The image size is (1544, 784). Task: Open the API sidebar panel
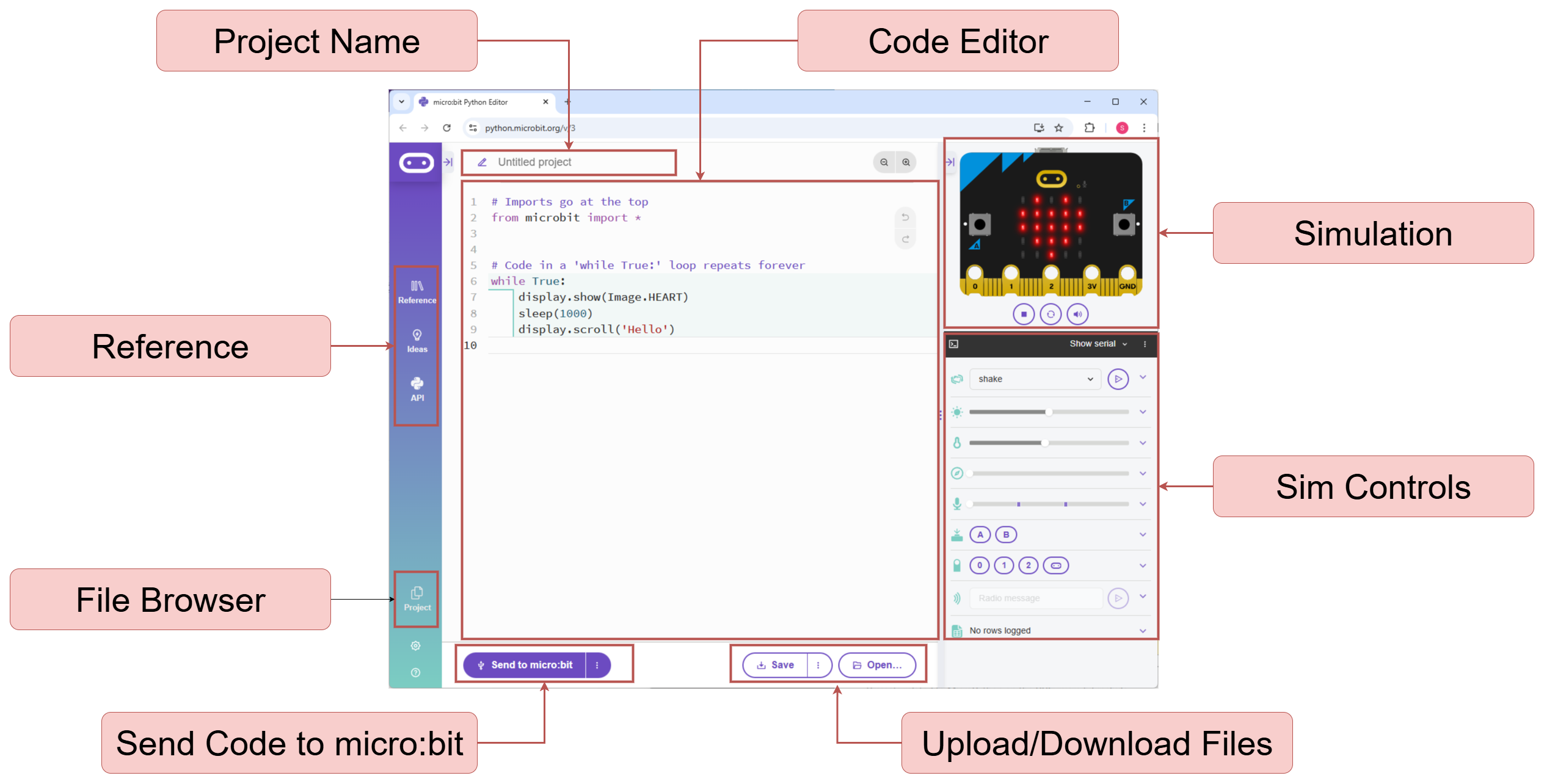click(417, 389)
